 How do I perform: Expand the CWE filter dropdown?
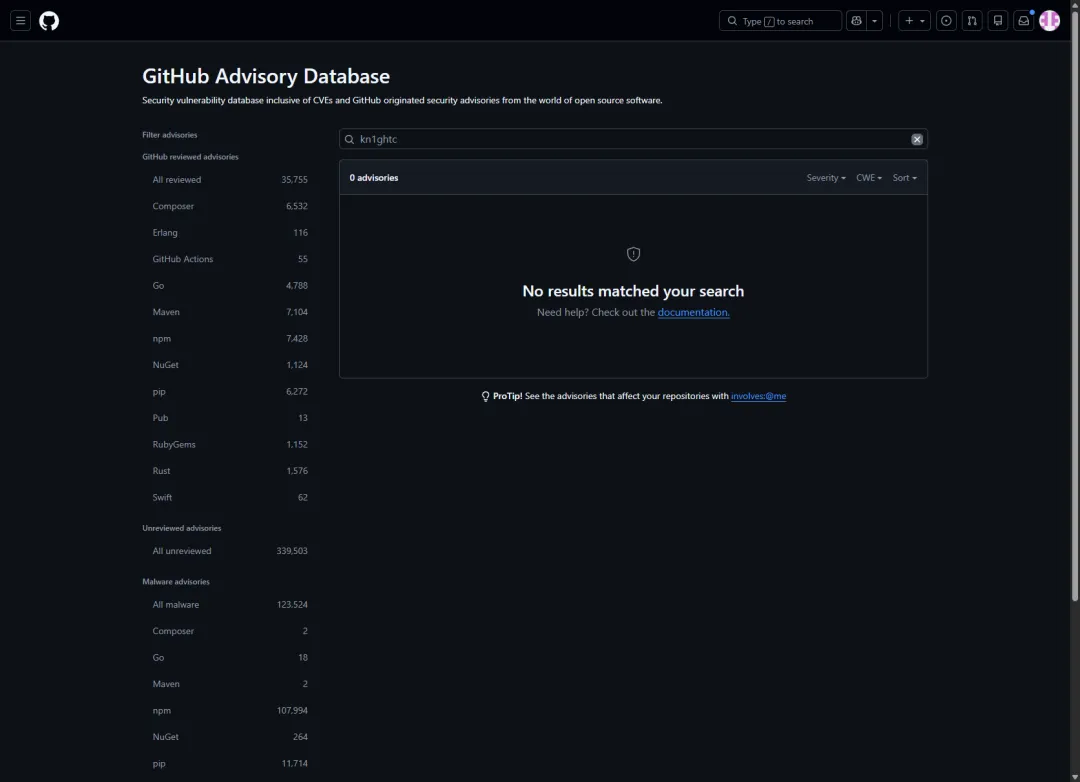[869, 178]
